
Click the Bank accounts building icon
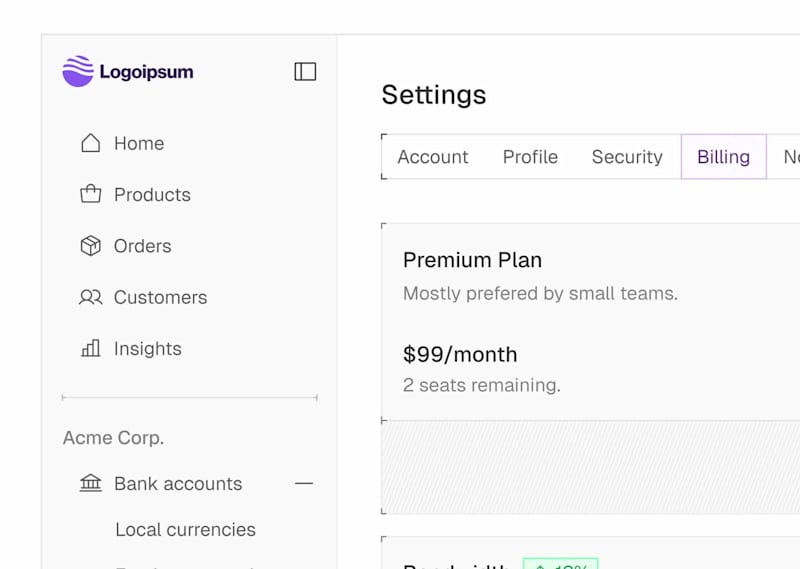point(91,483)
